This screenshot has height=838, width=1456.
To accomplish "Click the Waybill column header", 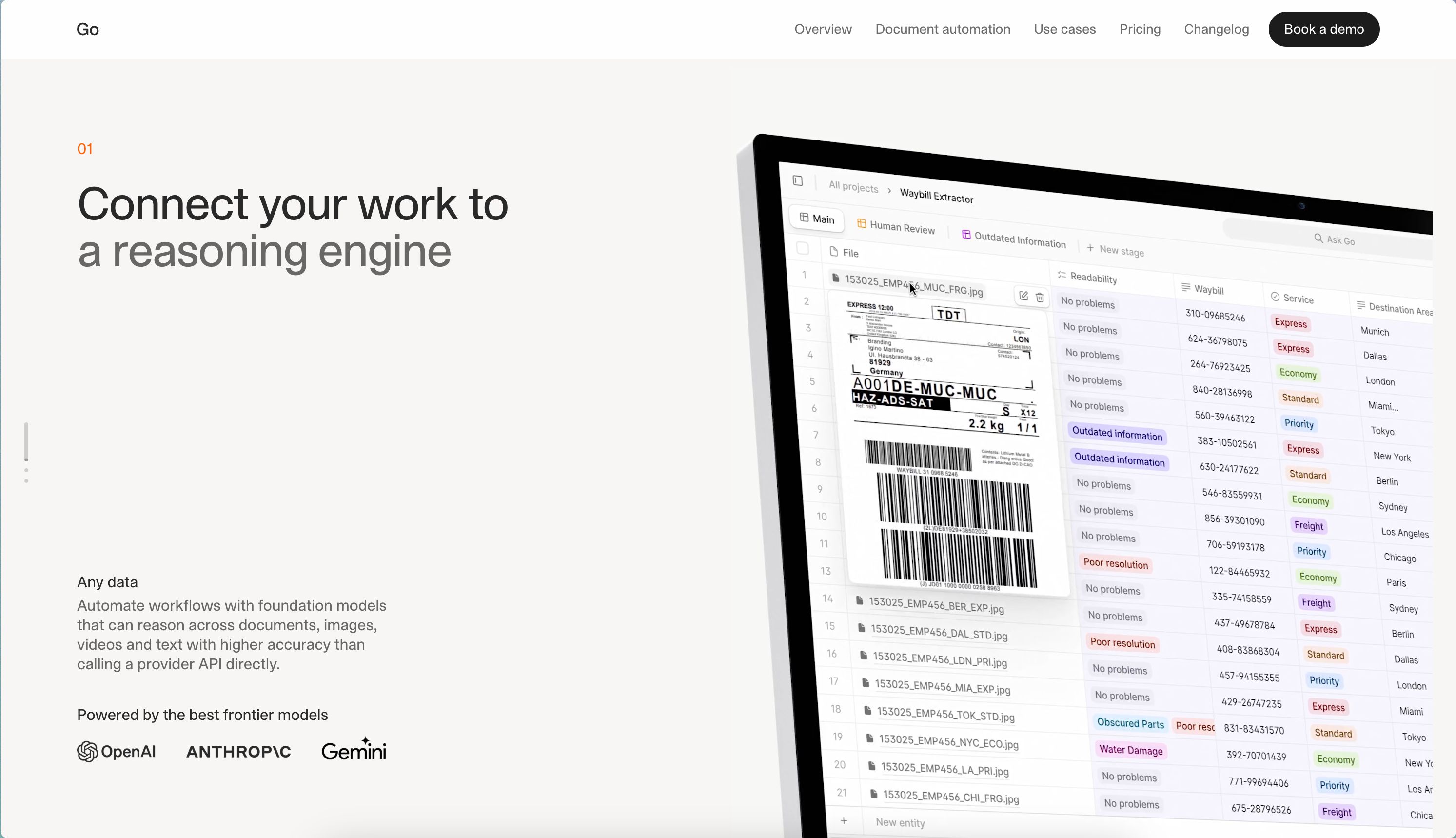I will click(1202, 289).
